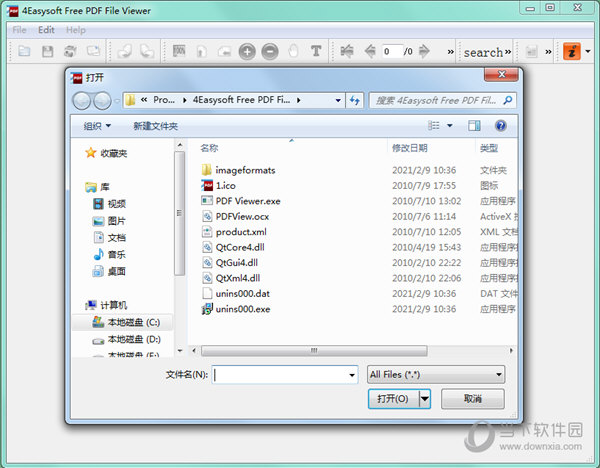Click the page number field

392,51
